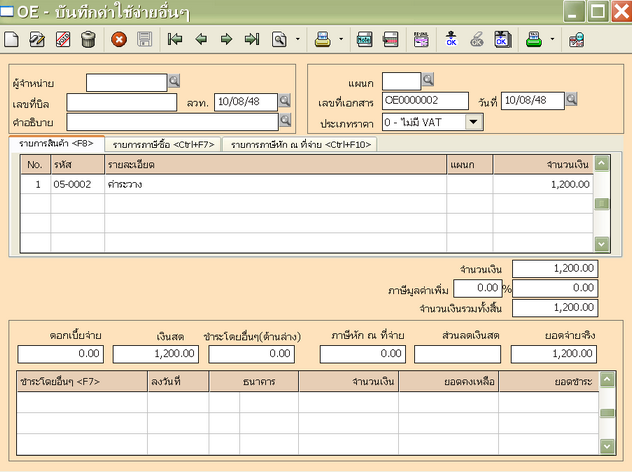The width and height of the screenshot is (632, 472).
Task: Click into the เงินสด amount field
Action: pos(155,354)
